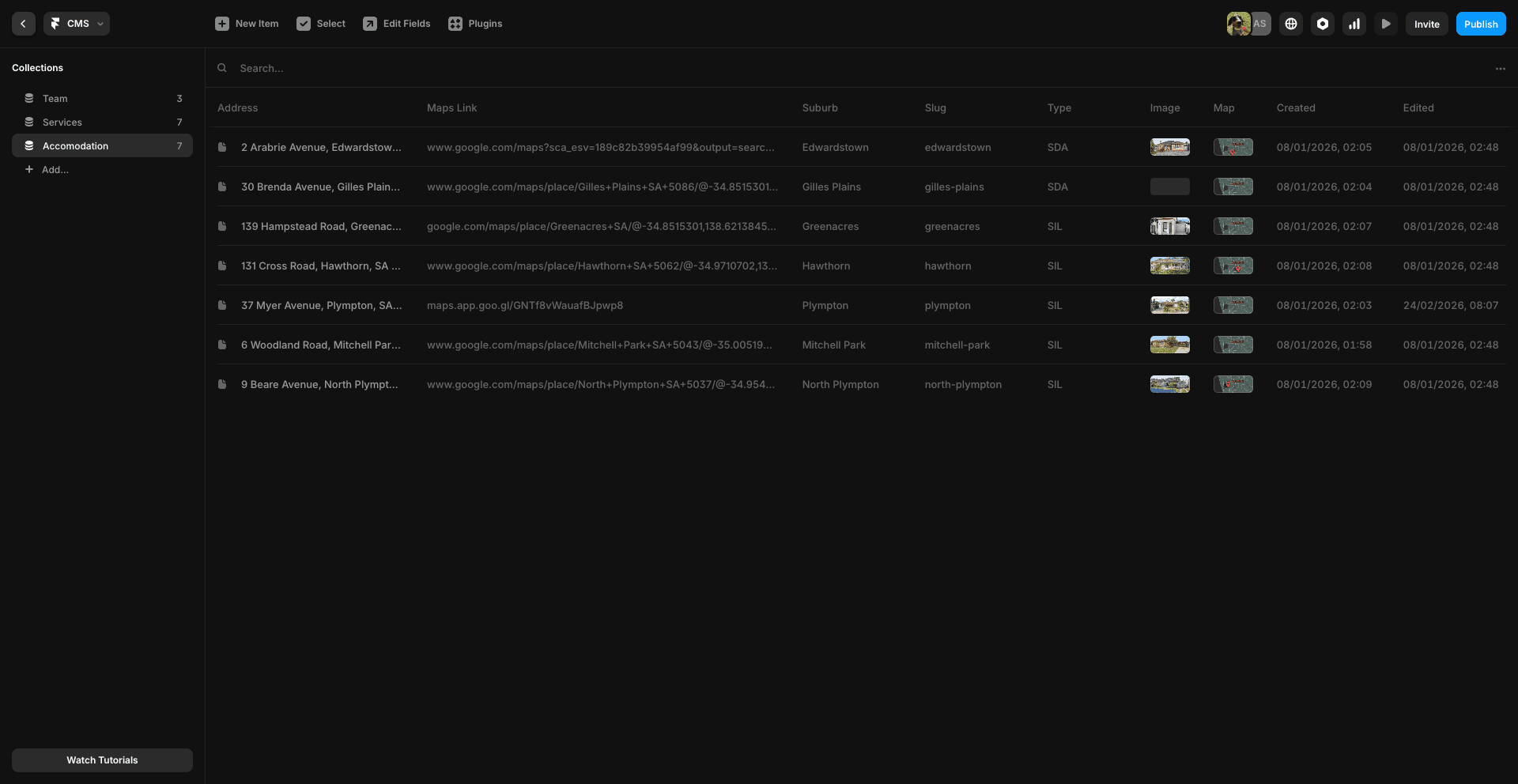The height and width of the screenshot is (784, 1518).
Task: Open the CMS dropdown chevron
Action: tap(100, 24)
